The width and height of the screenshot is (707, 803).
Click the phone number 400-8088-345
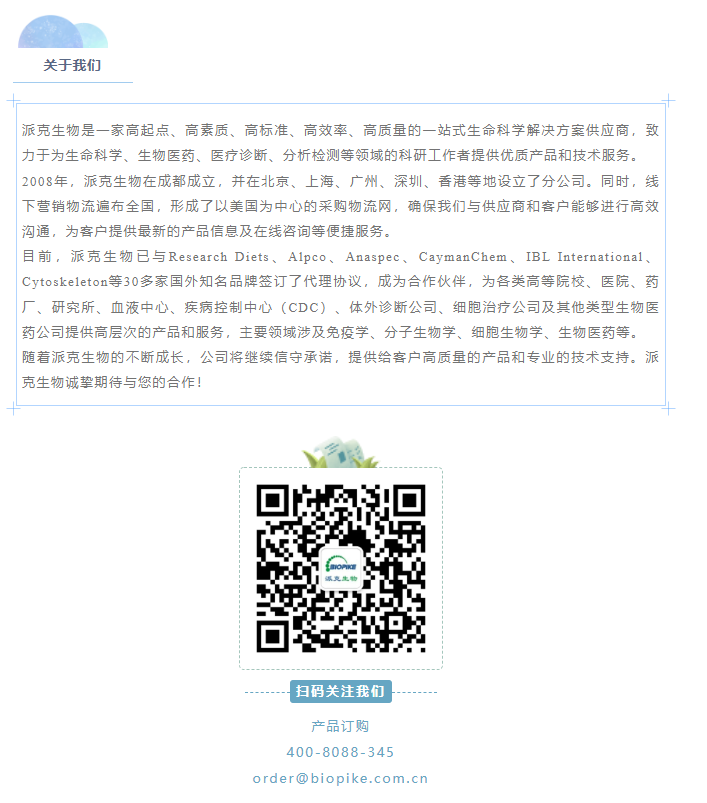coord(340,752)
